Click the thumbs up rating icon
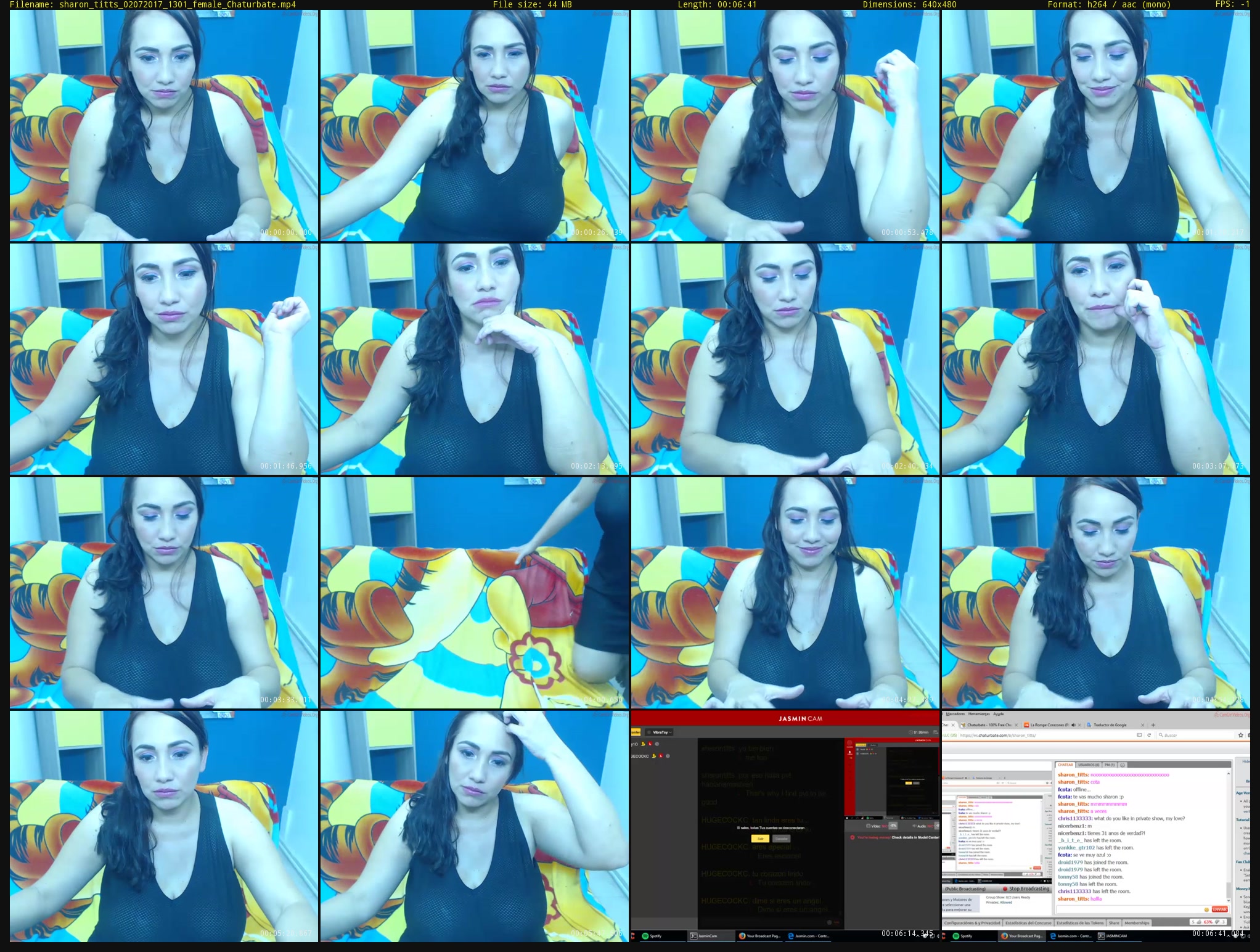 point(1198,922)
